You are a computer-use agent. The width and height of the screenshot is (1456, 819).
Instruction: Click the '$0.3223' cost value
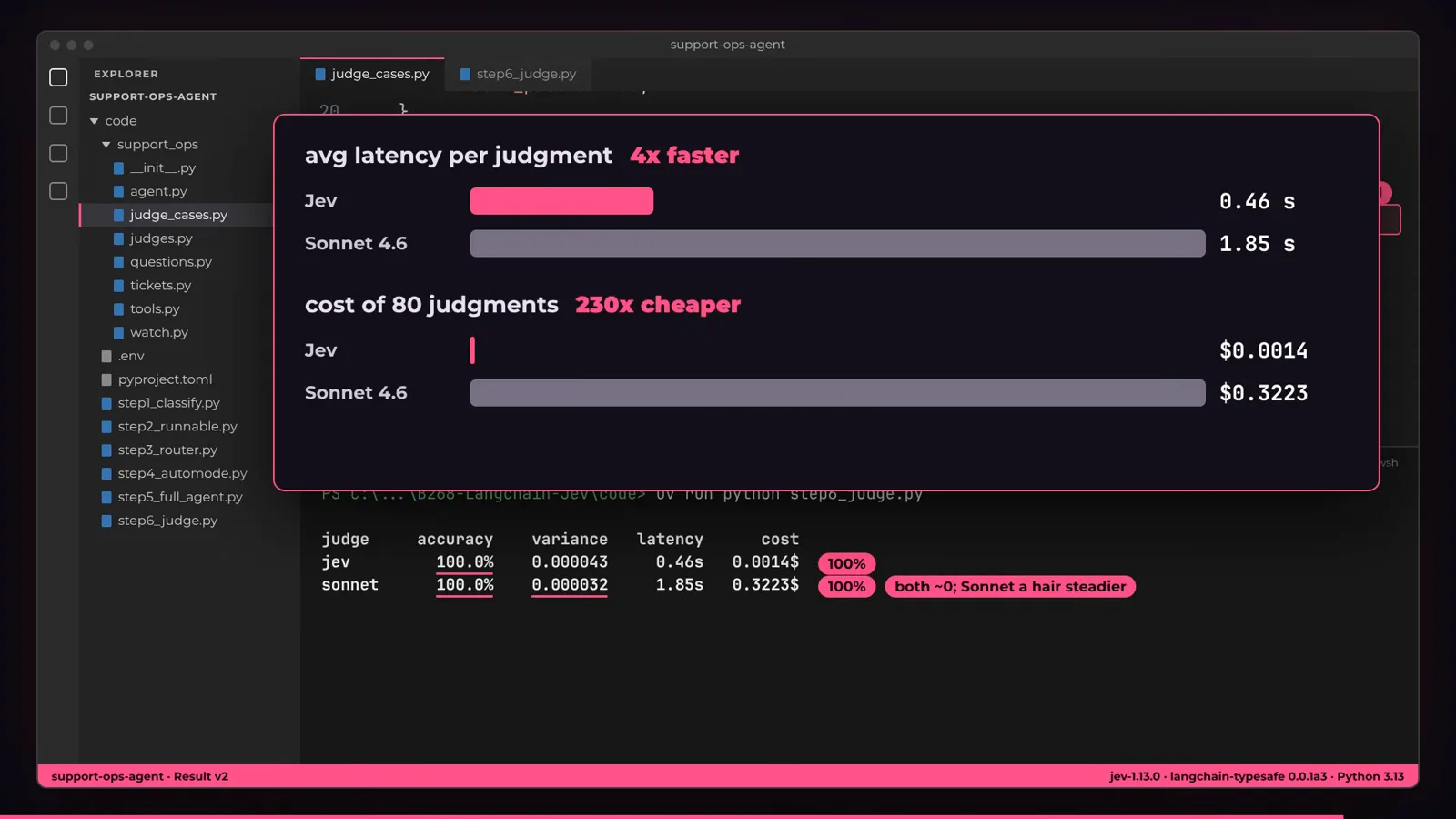coord(1263,393)
